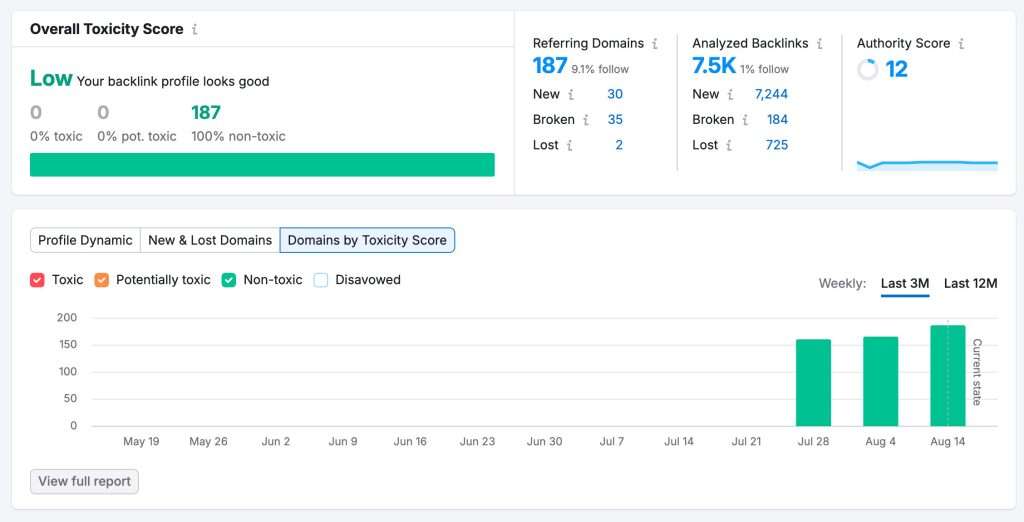Uncheck the Non-toxic legend checkbox
This screenshot has height=522, width=1024.
(x=229, y=280)
